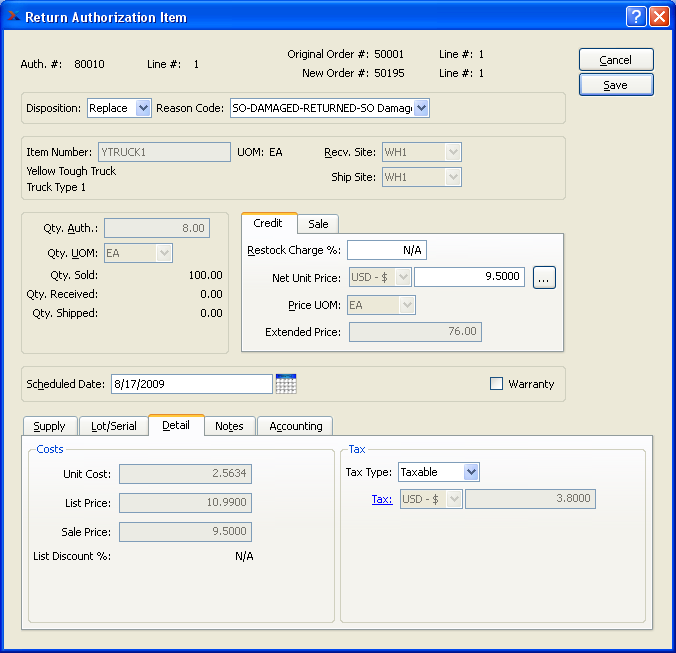Expand the Disposition dropdown

(x=142, y=108)
